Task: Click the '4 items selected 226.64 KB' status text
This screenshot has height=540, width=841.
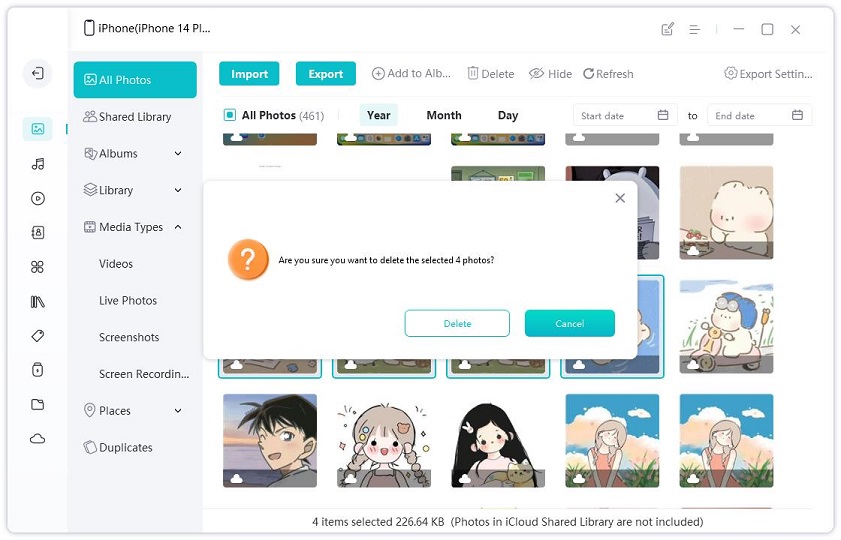Action: coord(378,522)
